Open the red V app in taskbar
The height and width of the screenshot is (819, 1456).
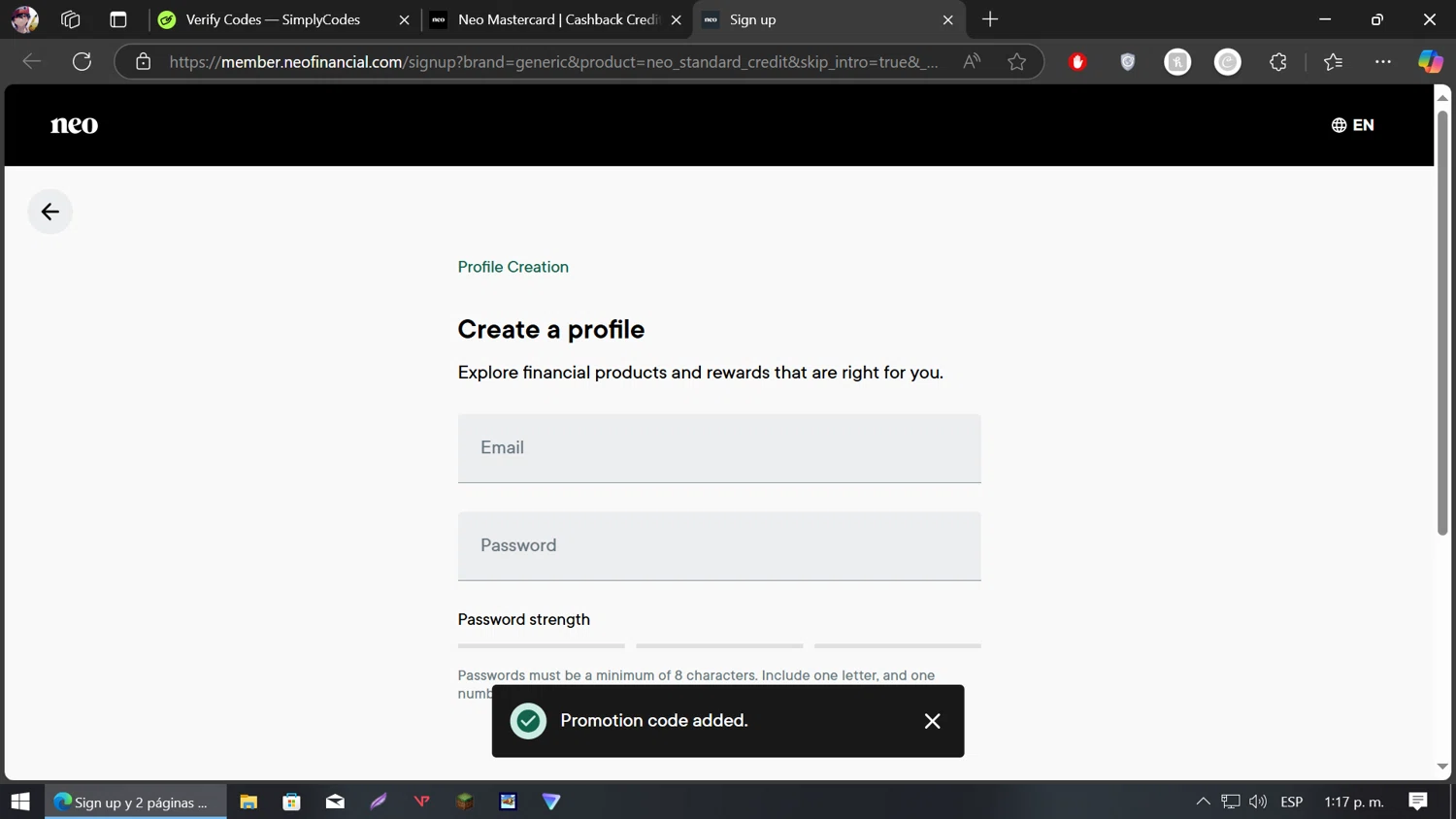421,802
